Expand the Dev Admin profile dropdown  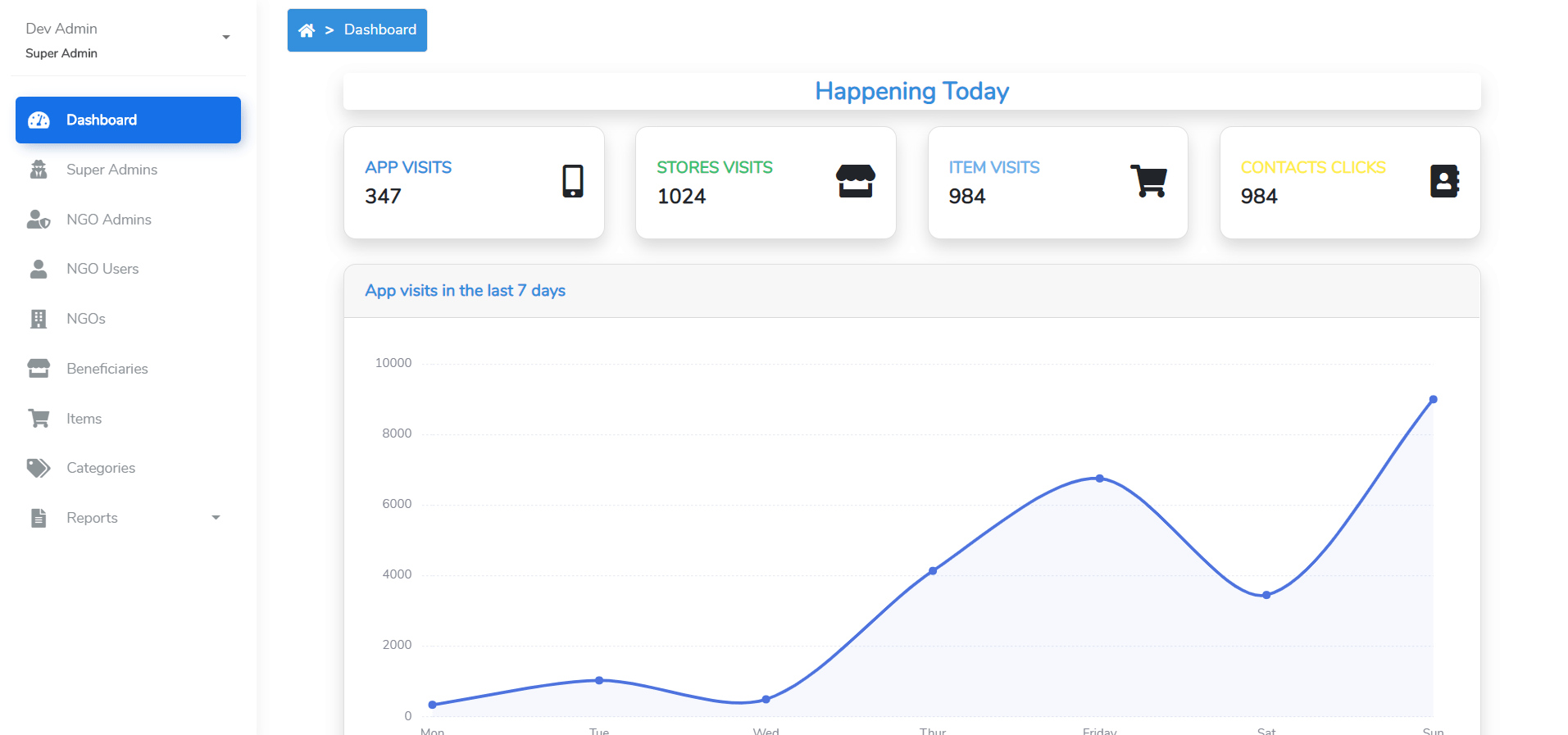click(x=226, y=38)
